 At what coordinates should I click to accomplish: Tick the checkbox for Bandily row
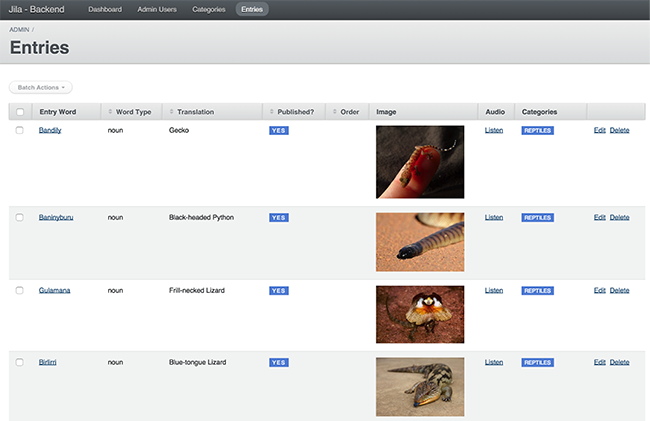(19, 131)
